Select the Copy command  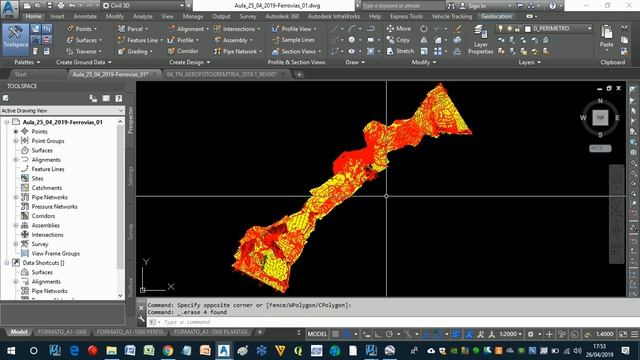click(398, 40)
